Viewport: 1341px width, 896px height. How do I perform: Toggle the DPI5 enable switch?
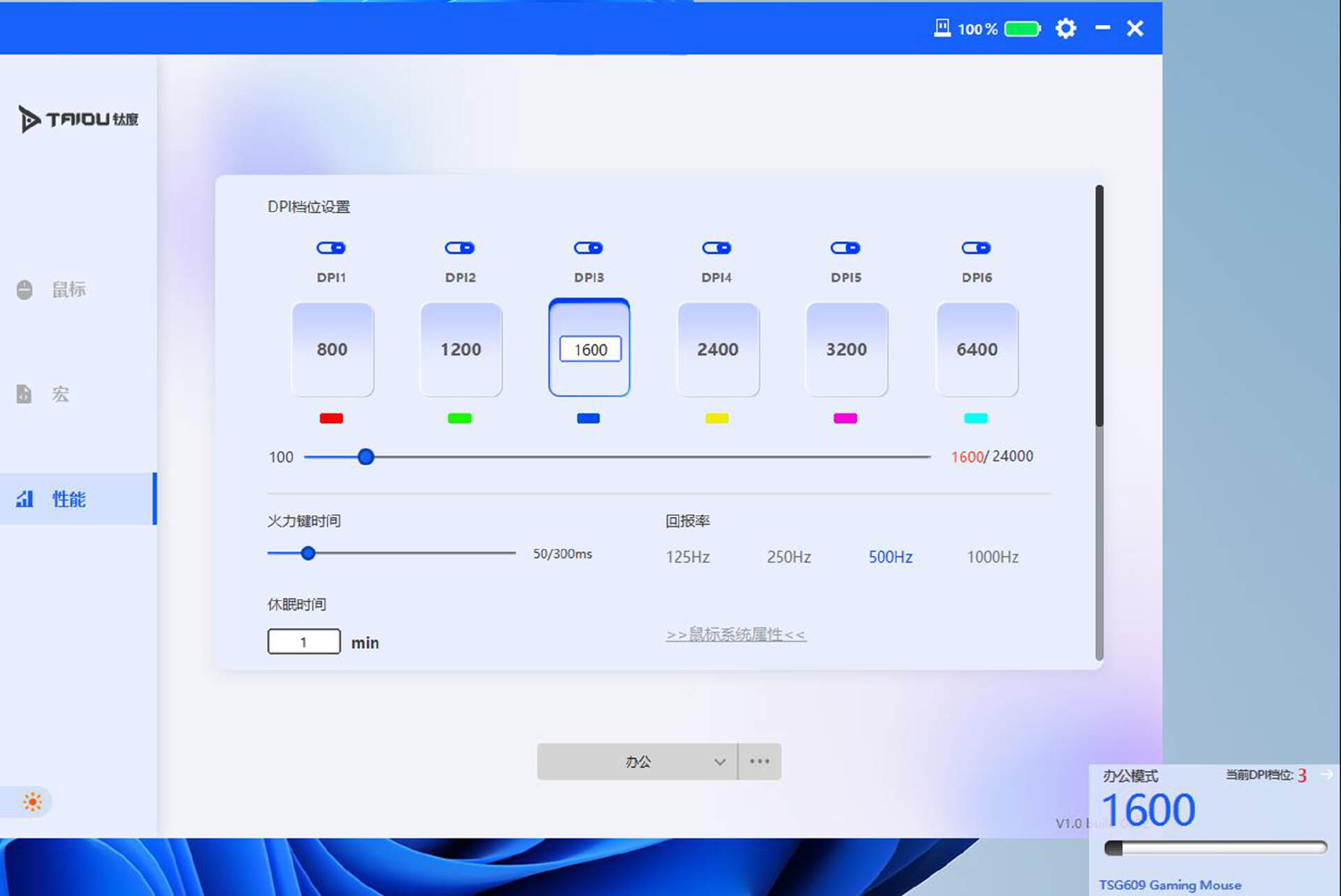point(845,248)
